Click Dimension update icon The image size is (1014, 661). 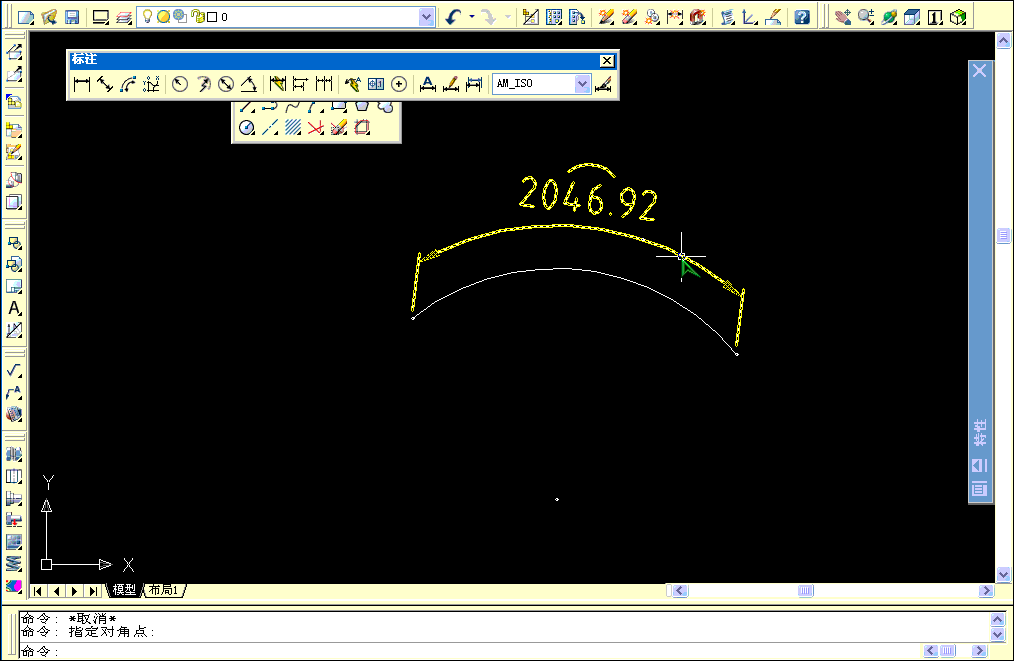click(x=474, y=84)
